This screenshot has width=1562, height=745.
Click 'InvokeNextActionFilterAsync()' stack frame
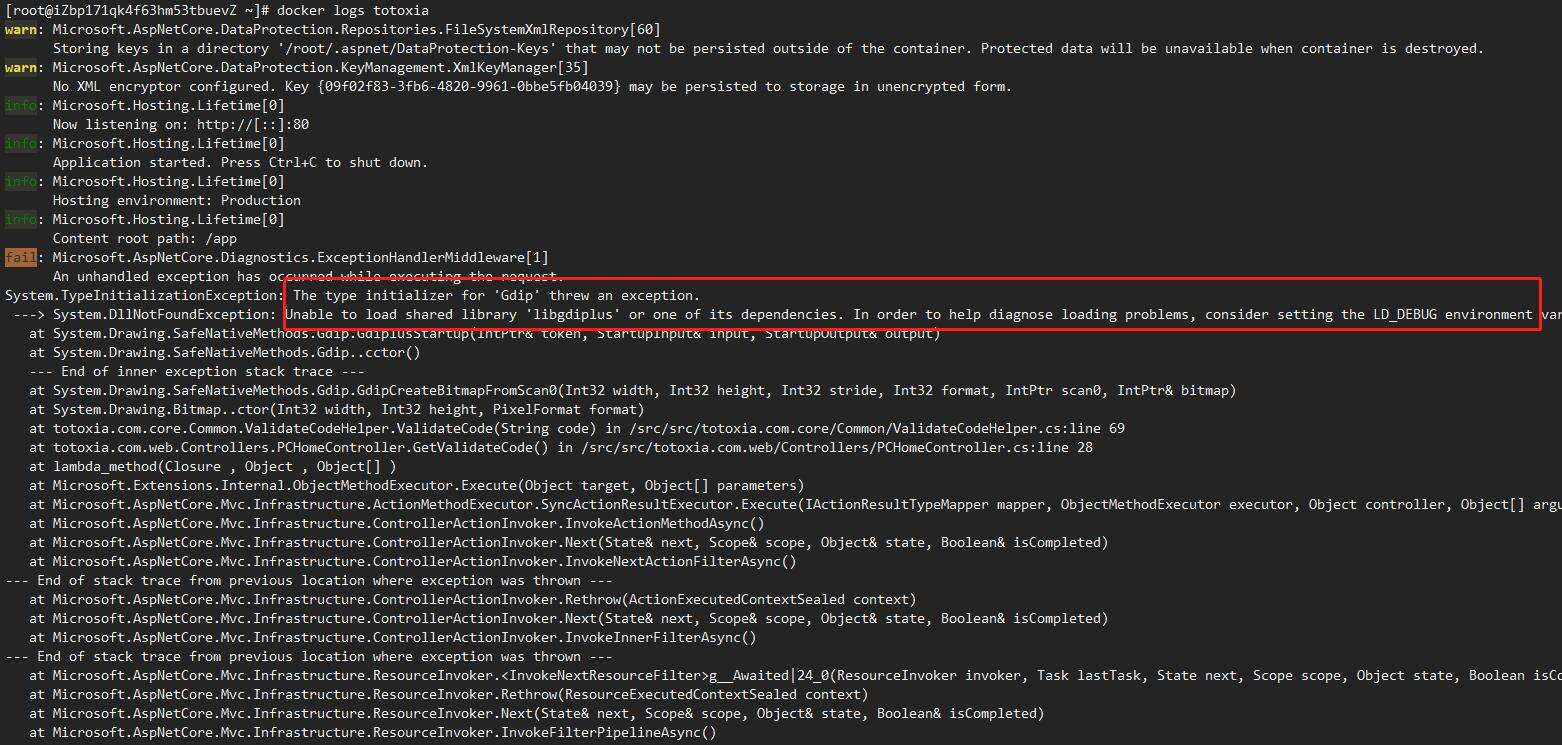click(412, 561)
